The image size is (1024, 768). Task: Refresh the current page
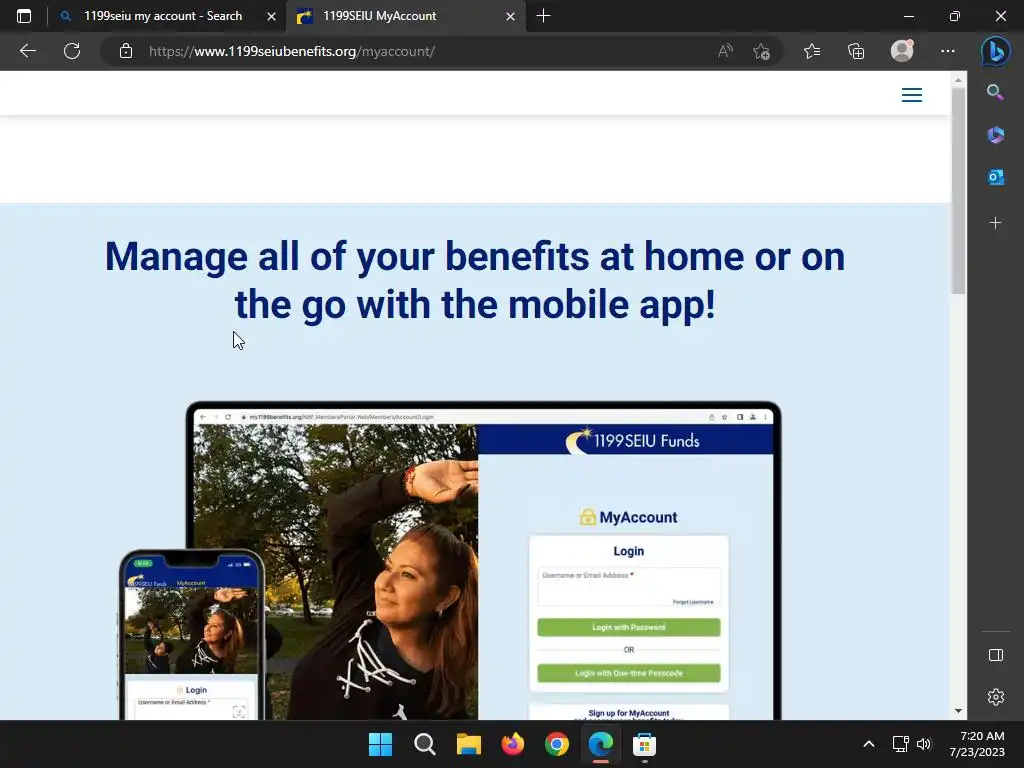point(72,51)
